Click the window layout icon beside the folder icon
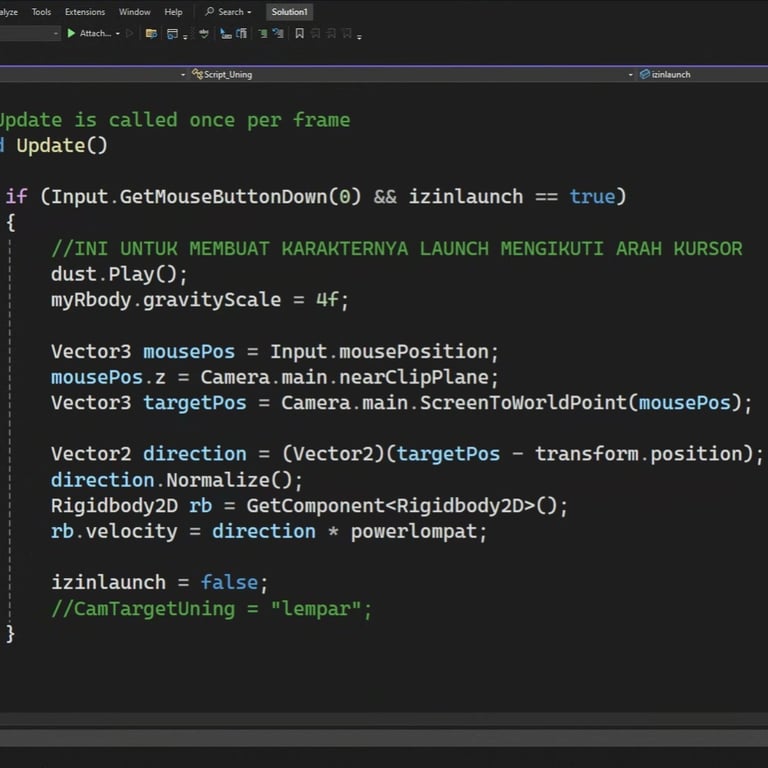The width and height of the screenshot is (768, 768). point(172,33)
